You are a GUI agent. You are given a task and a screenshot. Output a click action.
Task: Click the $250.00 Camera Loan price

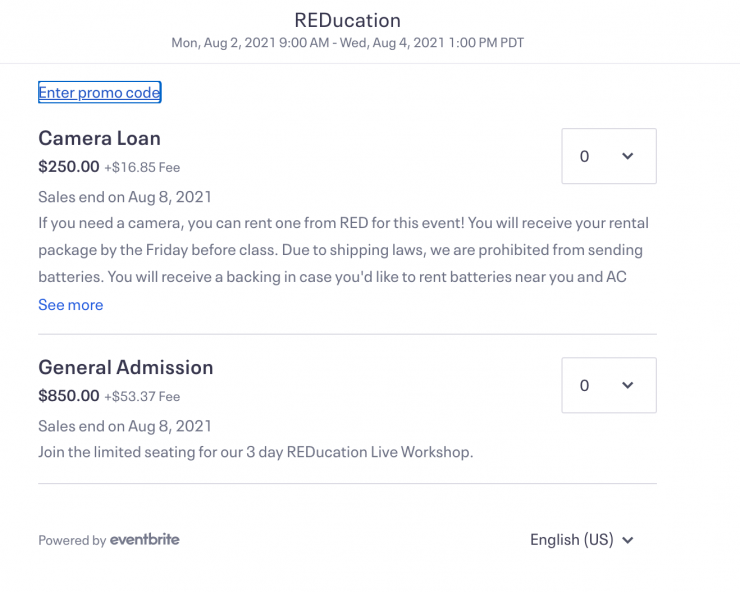pos(68,167)
